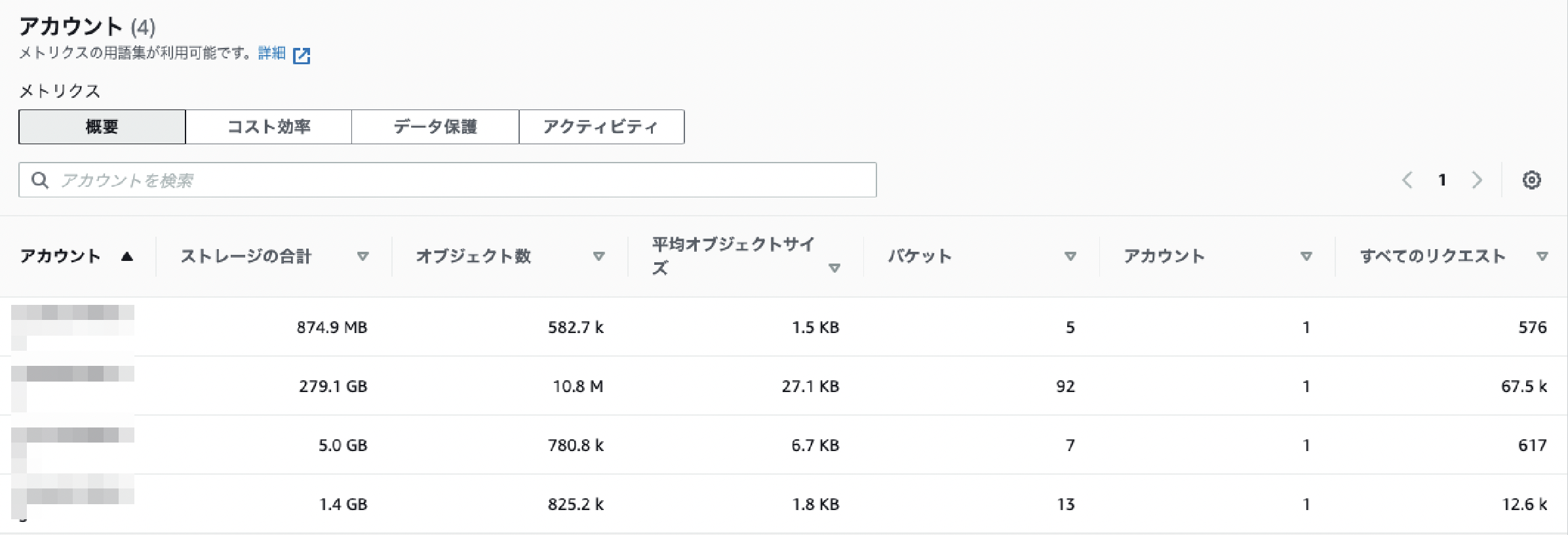Open the table preferences gear icon

click(1531, 180)
